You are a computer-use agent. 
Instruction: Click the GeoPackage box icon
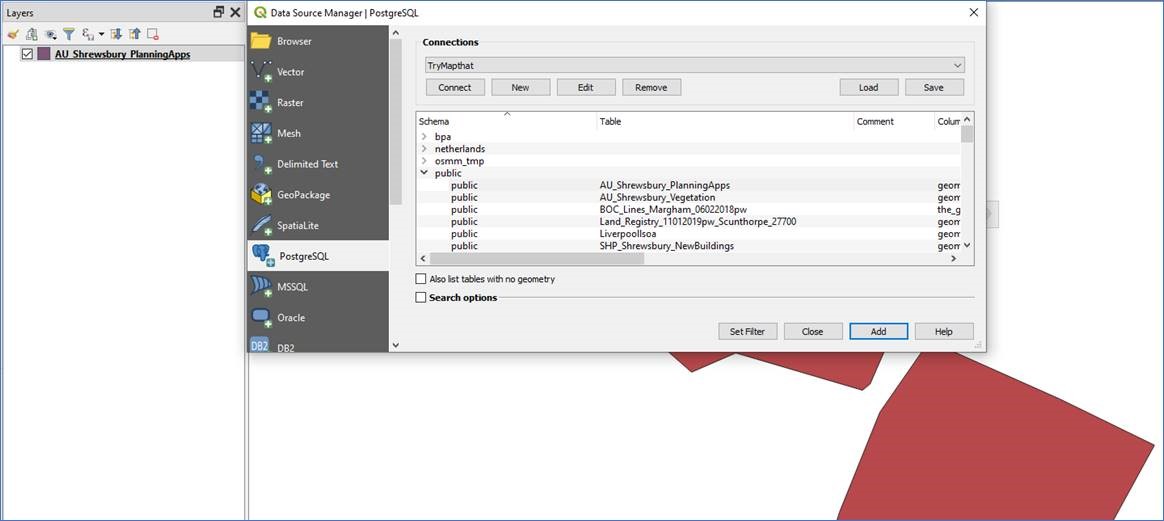261,194
